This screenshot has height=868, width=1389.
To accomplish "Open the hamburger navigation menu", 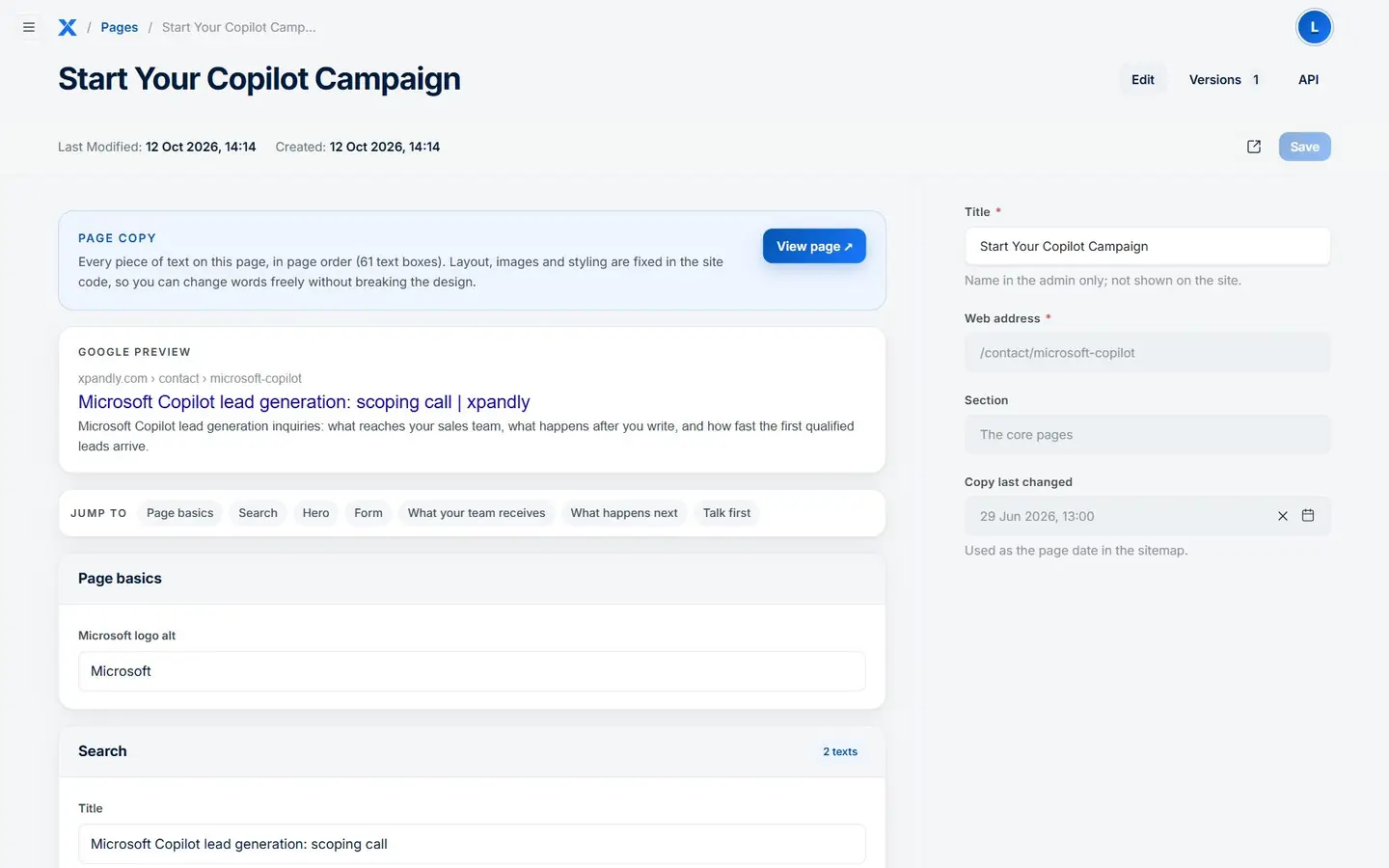I will click(x=29, y=27).
